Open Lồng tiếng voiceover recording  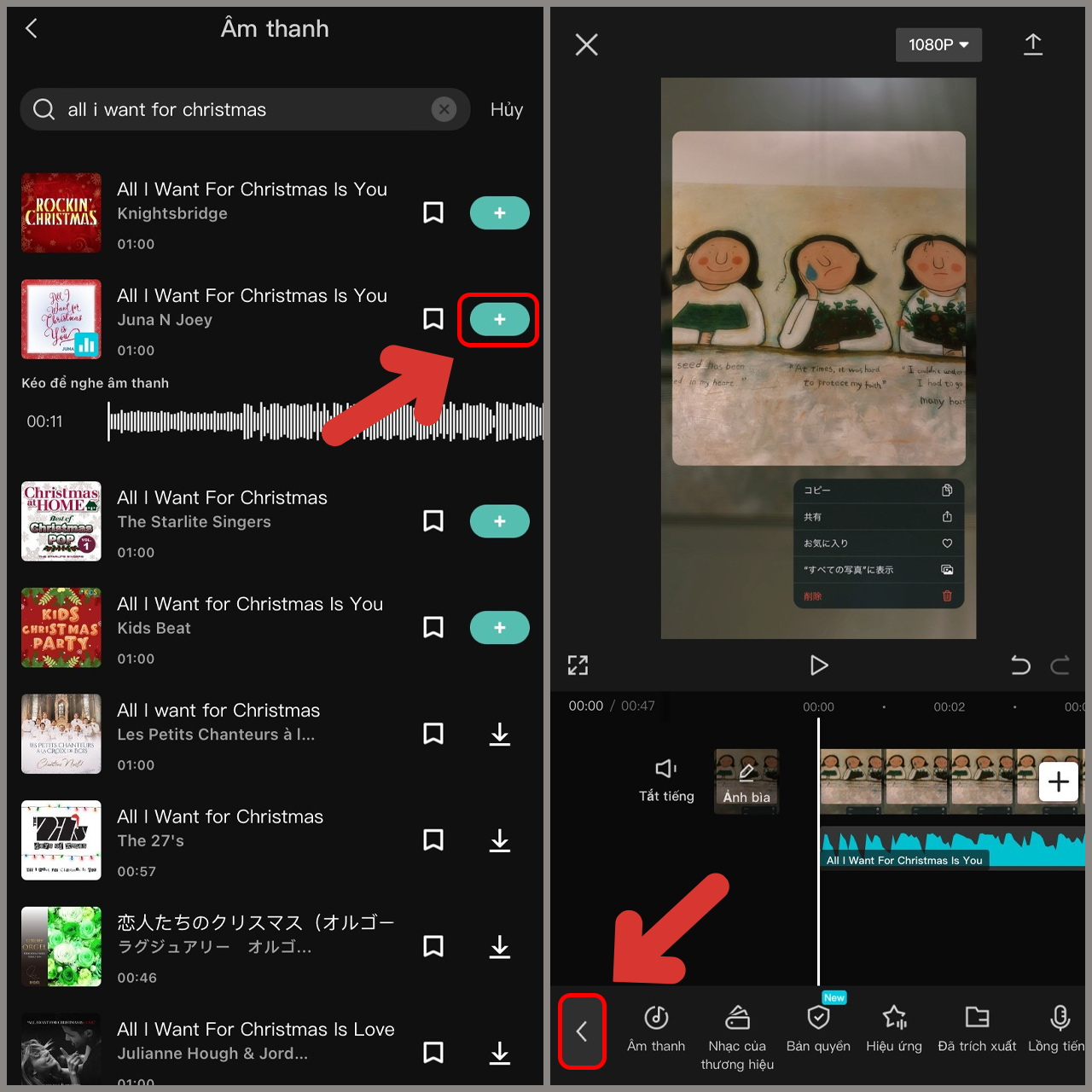(1058, 1028)
